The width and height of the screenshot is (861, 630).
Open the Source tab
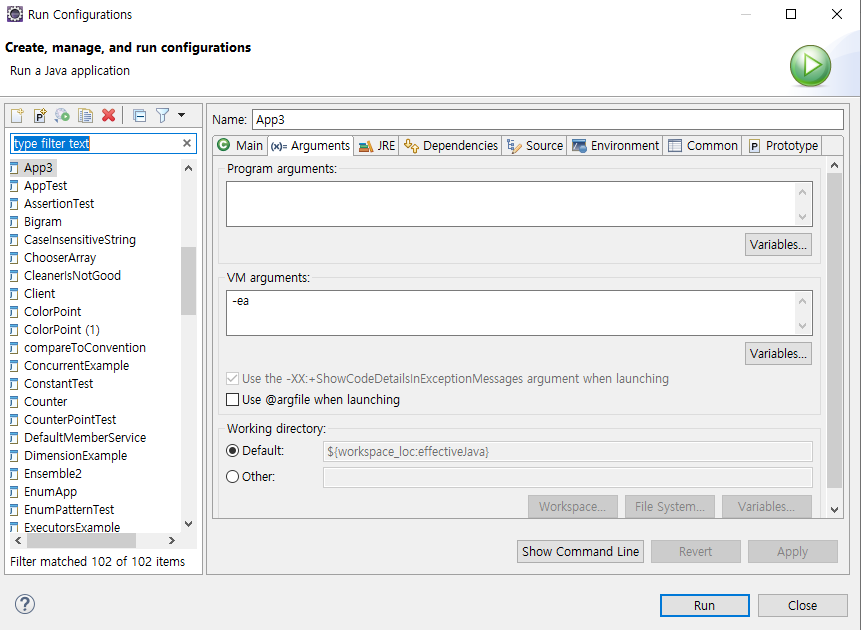[x=535, y=146]
